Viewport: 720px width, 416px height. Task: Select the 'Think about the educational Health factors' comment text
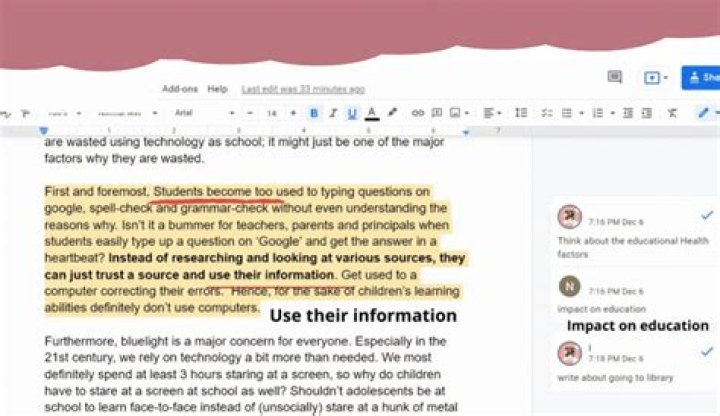632,247
